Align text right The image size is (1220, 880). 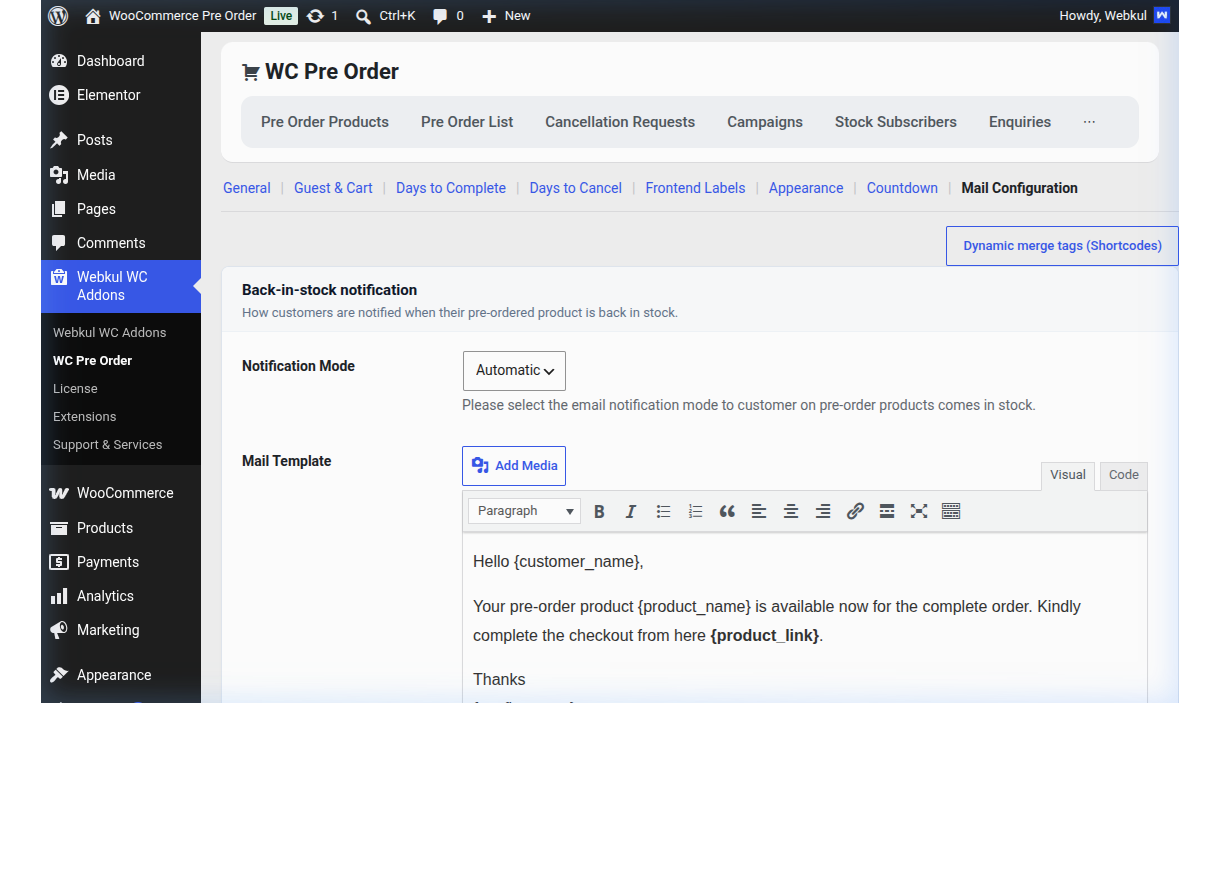(x=823, y=511)
